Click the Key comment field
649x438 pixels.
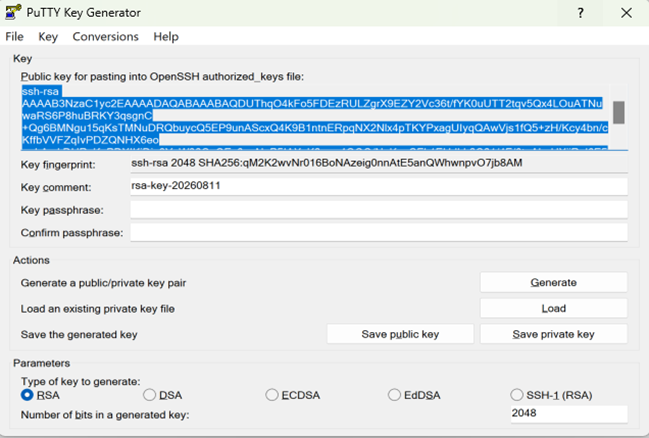point(379,186)
